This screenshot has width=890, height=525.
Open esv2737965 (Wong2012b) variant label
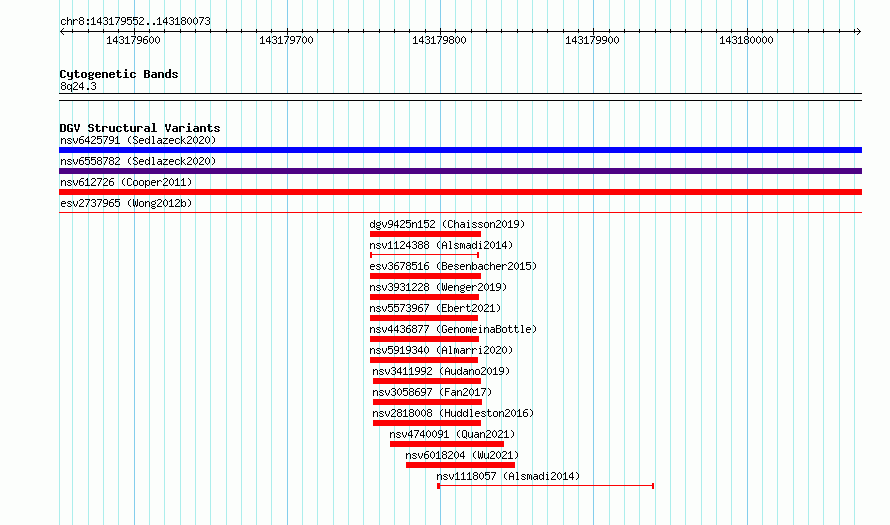click(126, 203)
